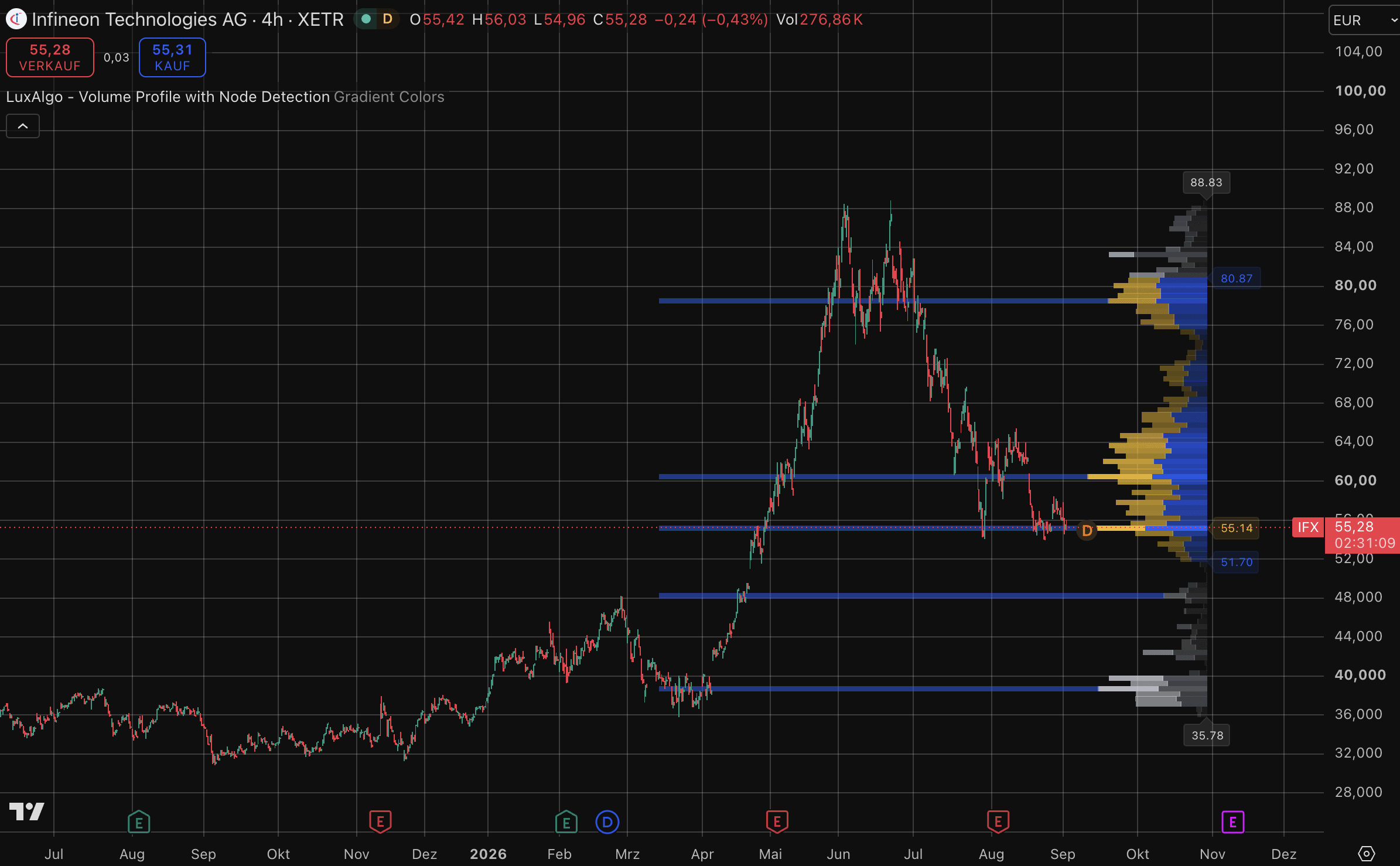Click the Feb label on the time axis
This screenshot has height=866, width=1400.
point(559,854)
